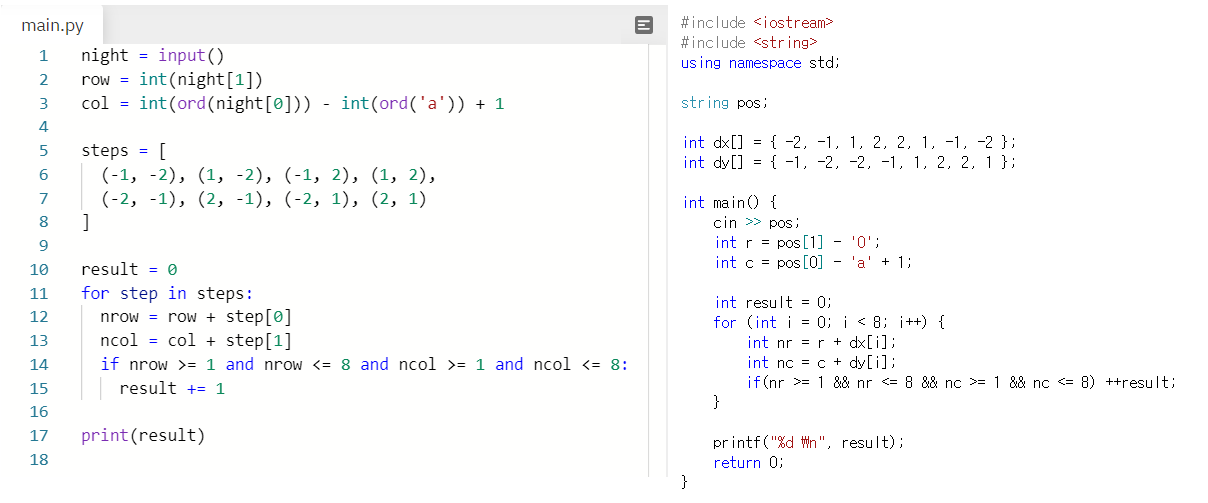Viewport: 1208px width, 503px height.
Task: Select line number 17 in gutter
Action: pos(40,435)
